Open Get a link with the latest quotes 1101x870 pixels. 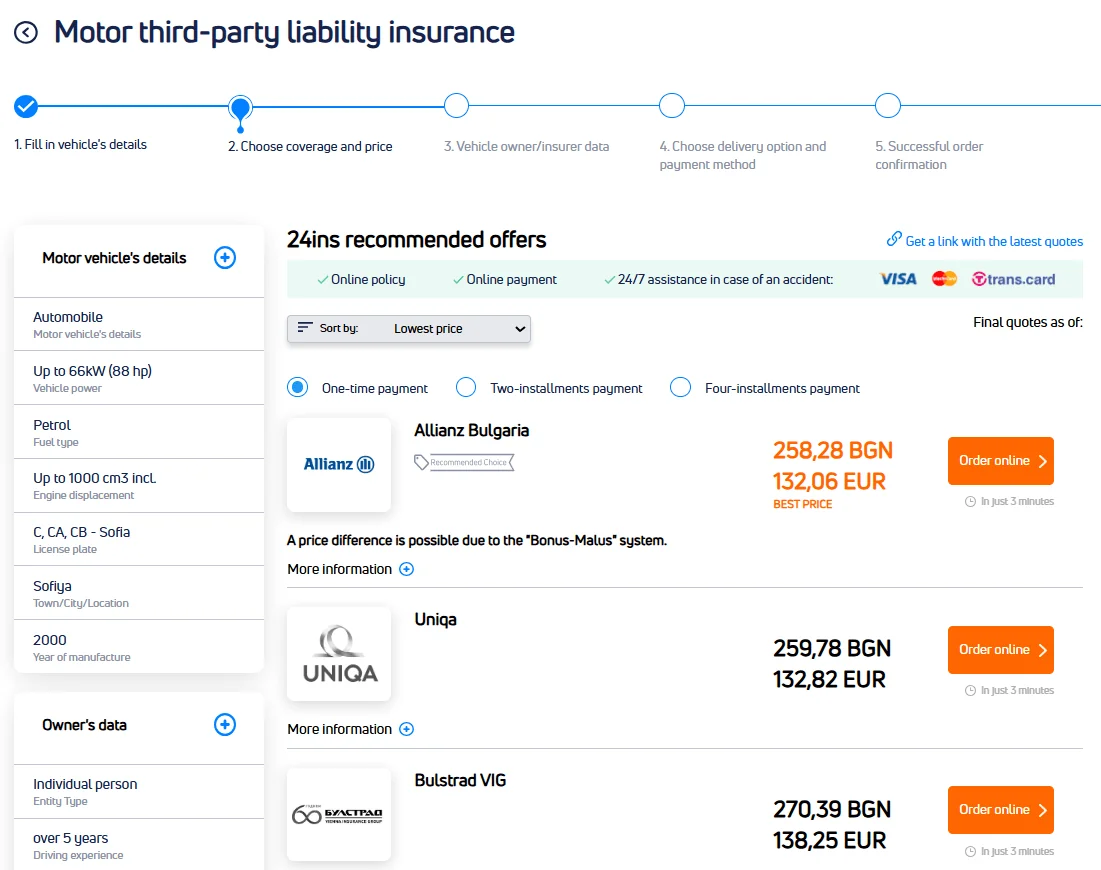point(994,241)
